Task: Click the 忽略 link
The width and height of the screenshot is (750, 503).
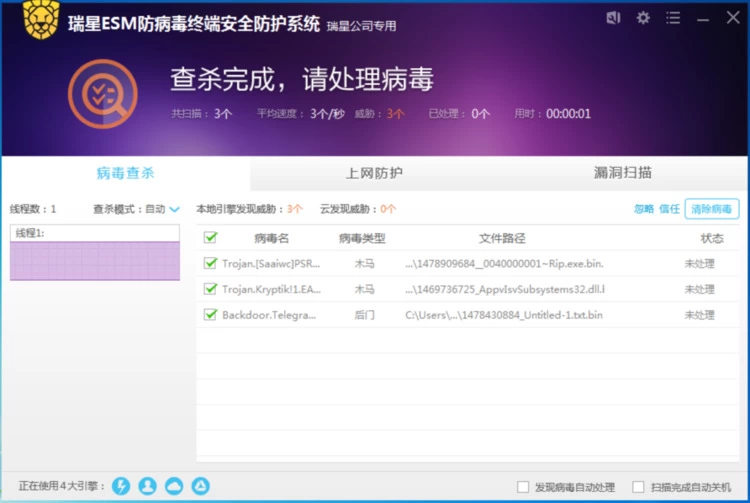Action: click(643, 209)
